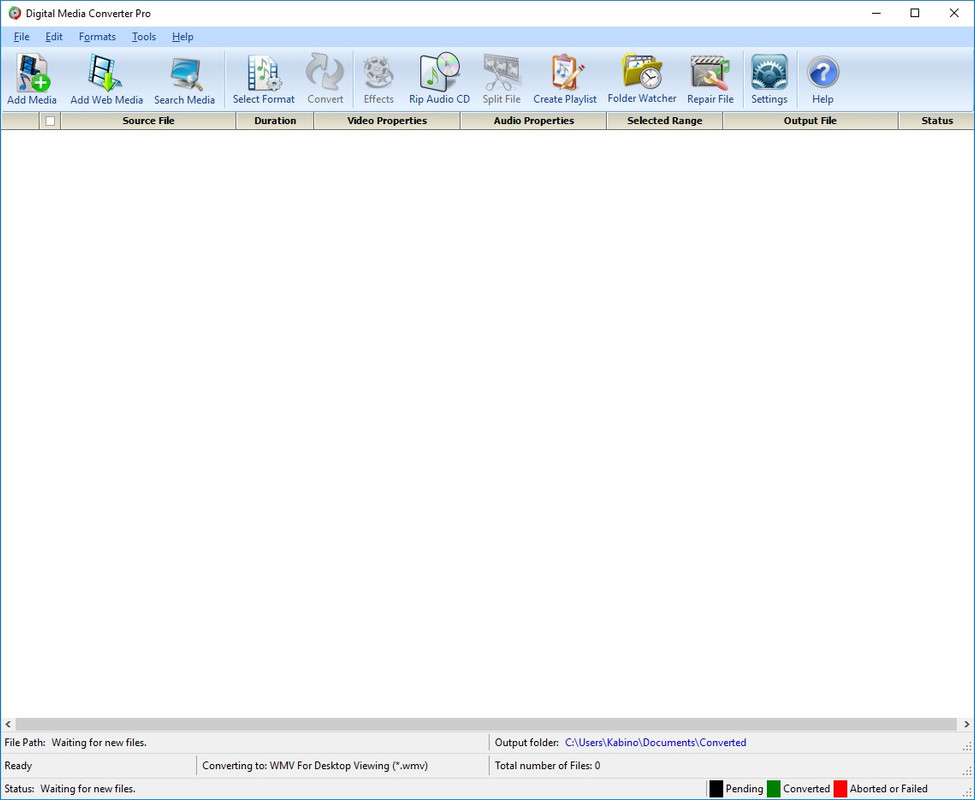
Task: Click the 'Converted' legend label
Action: click(x=806, y=789)
